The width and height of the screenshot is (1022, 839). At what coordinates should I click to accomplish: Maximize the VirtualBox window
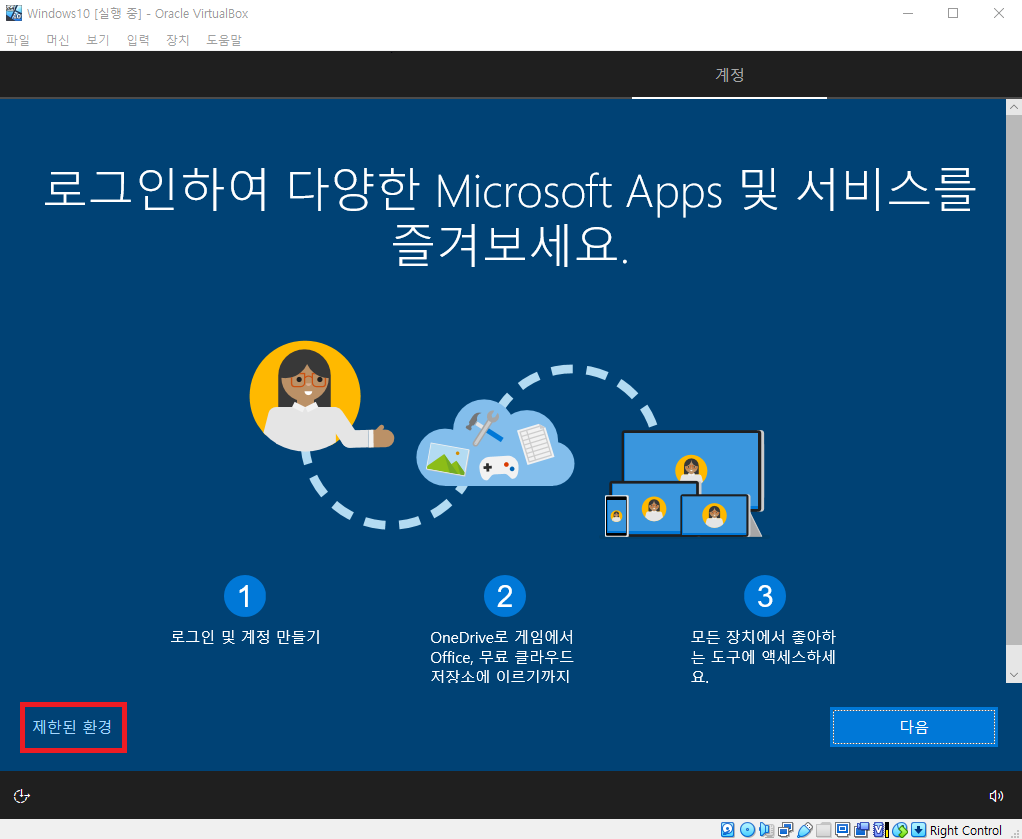[x=953, y=13]
